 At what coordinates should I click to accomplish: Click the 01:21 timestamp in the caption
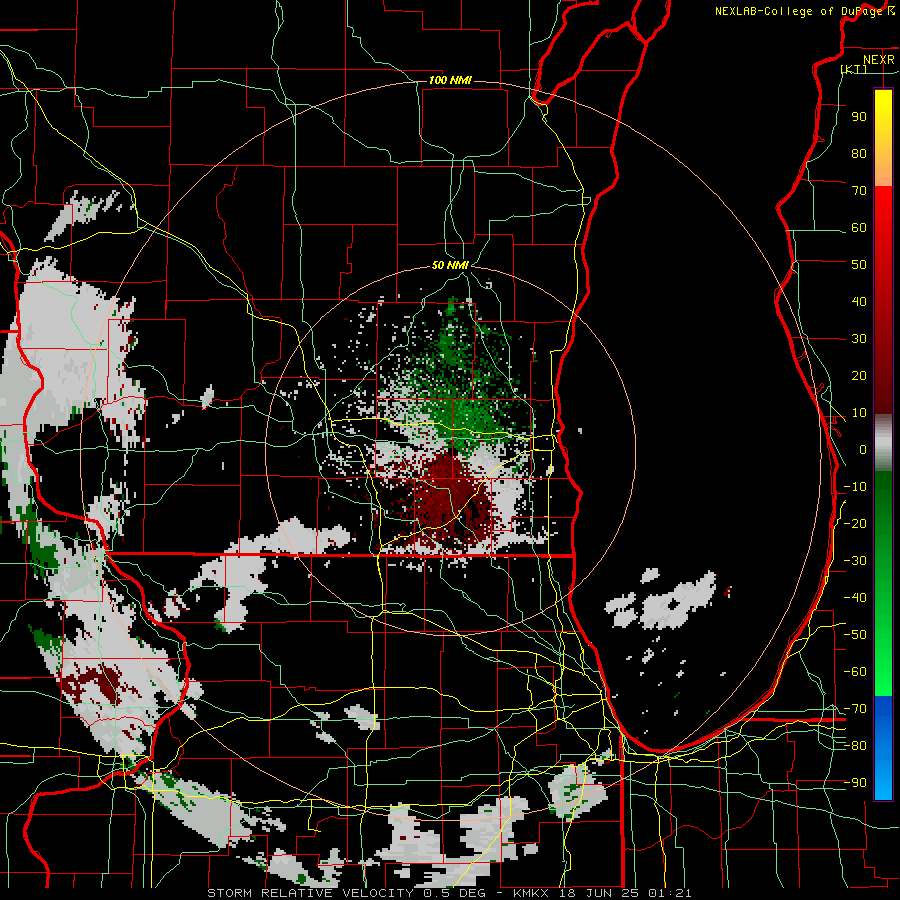pyautogui.click(x=670, y=893)
